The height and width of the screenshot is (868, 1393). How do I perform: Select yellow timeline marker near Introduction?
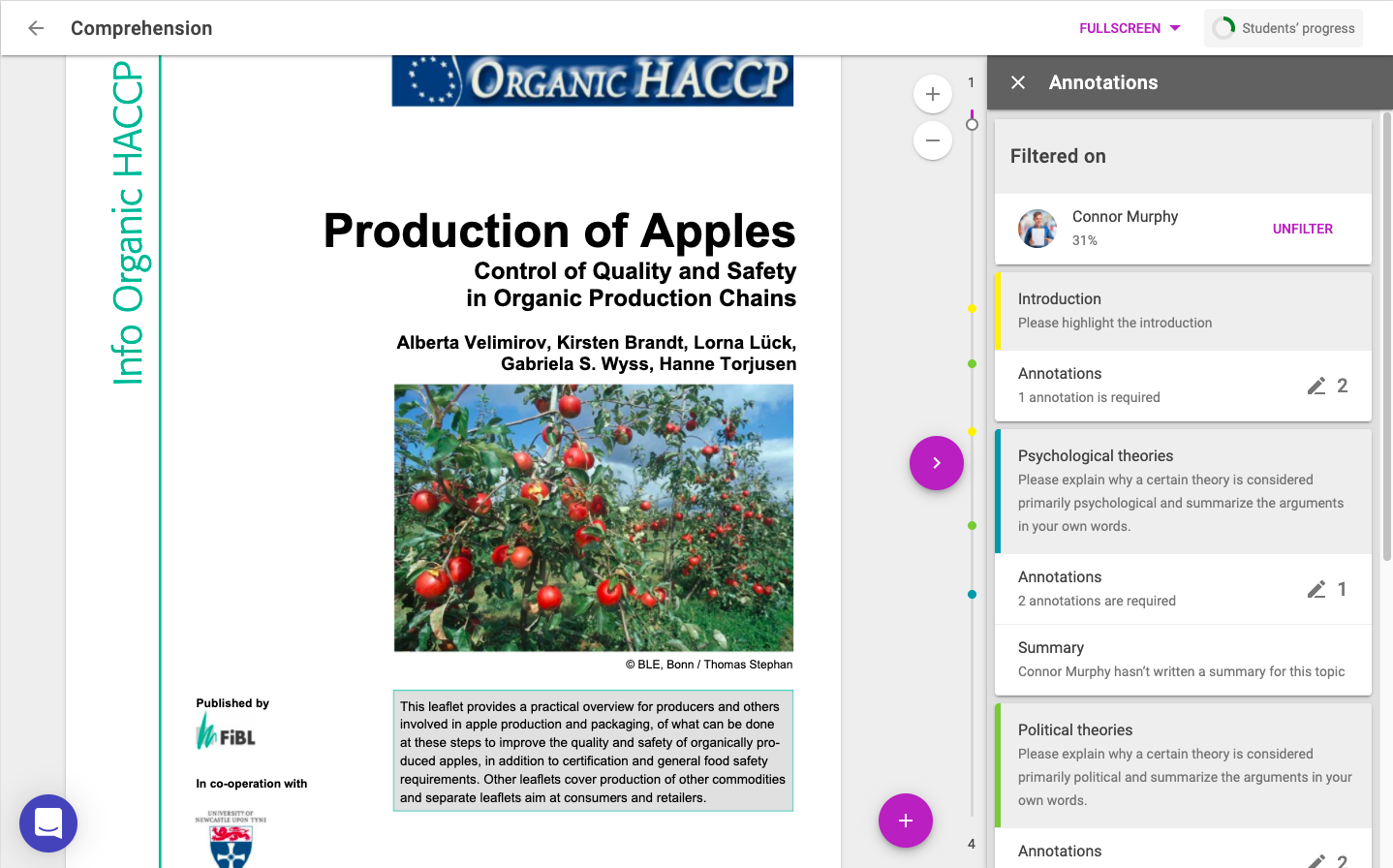coord(972,308)
